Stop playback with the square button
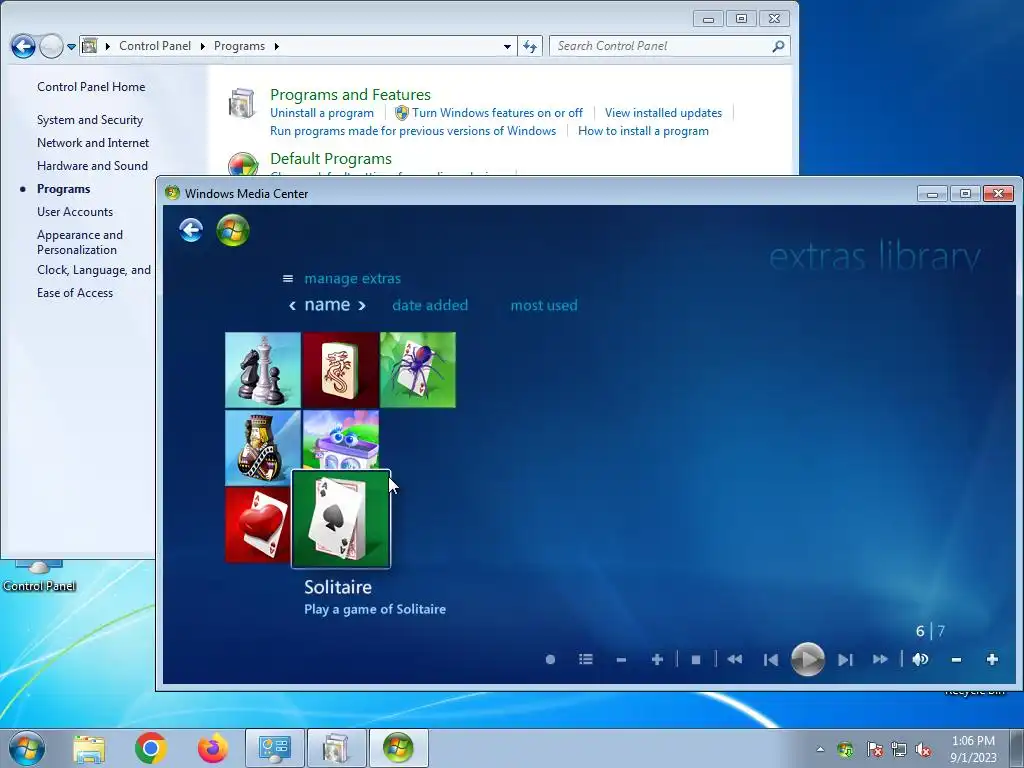Screen dimensions: 1024x768 (x=696, y=660)
